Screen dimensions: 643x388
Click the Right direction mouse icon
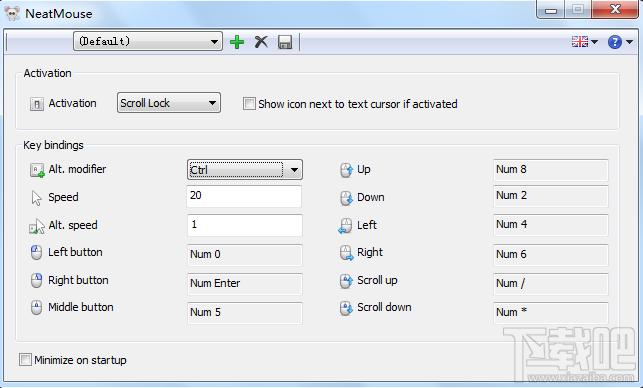tap(347, 253)
